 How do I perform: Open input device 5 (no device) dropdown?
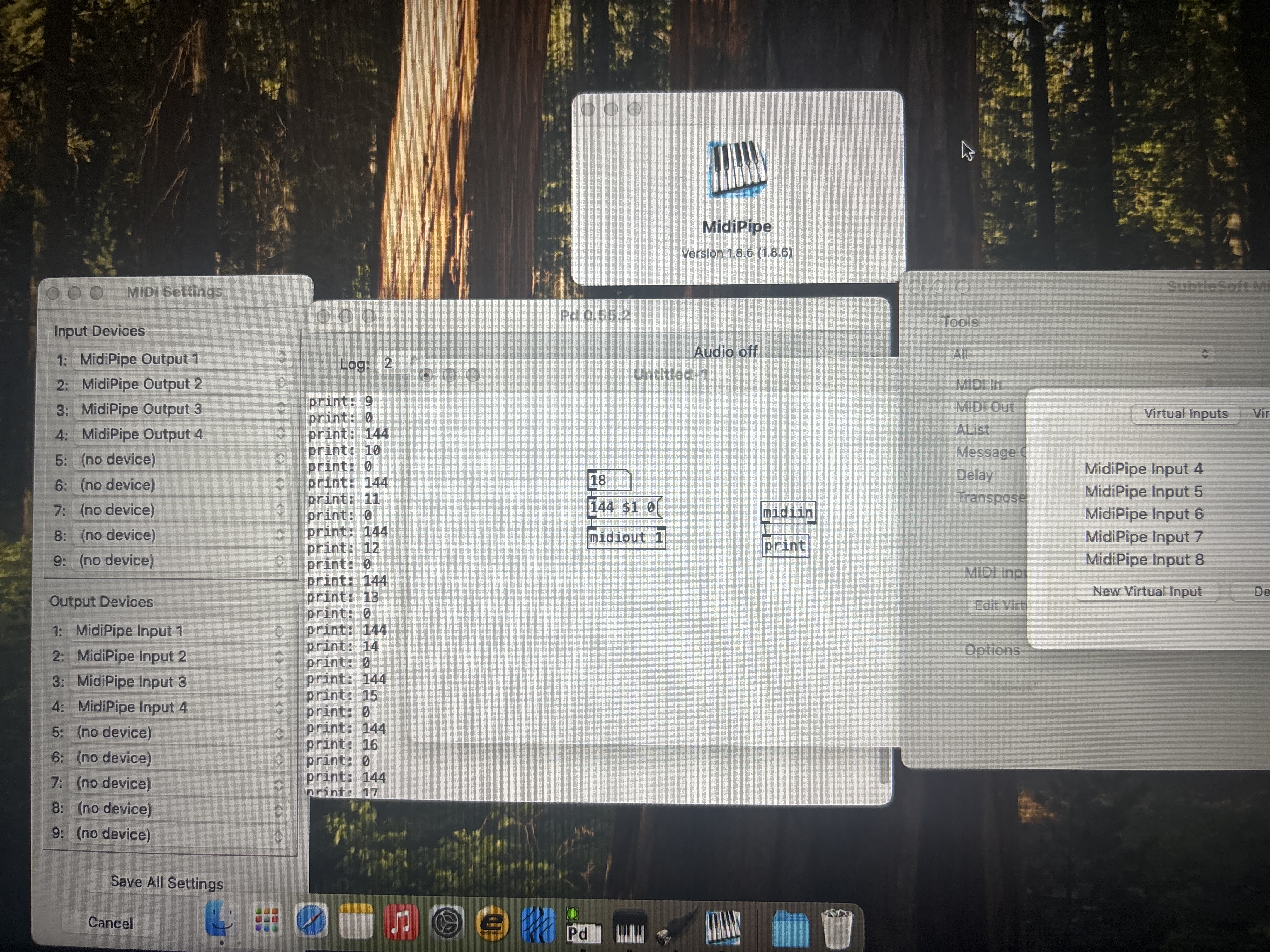pos(181,459)
